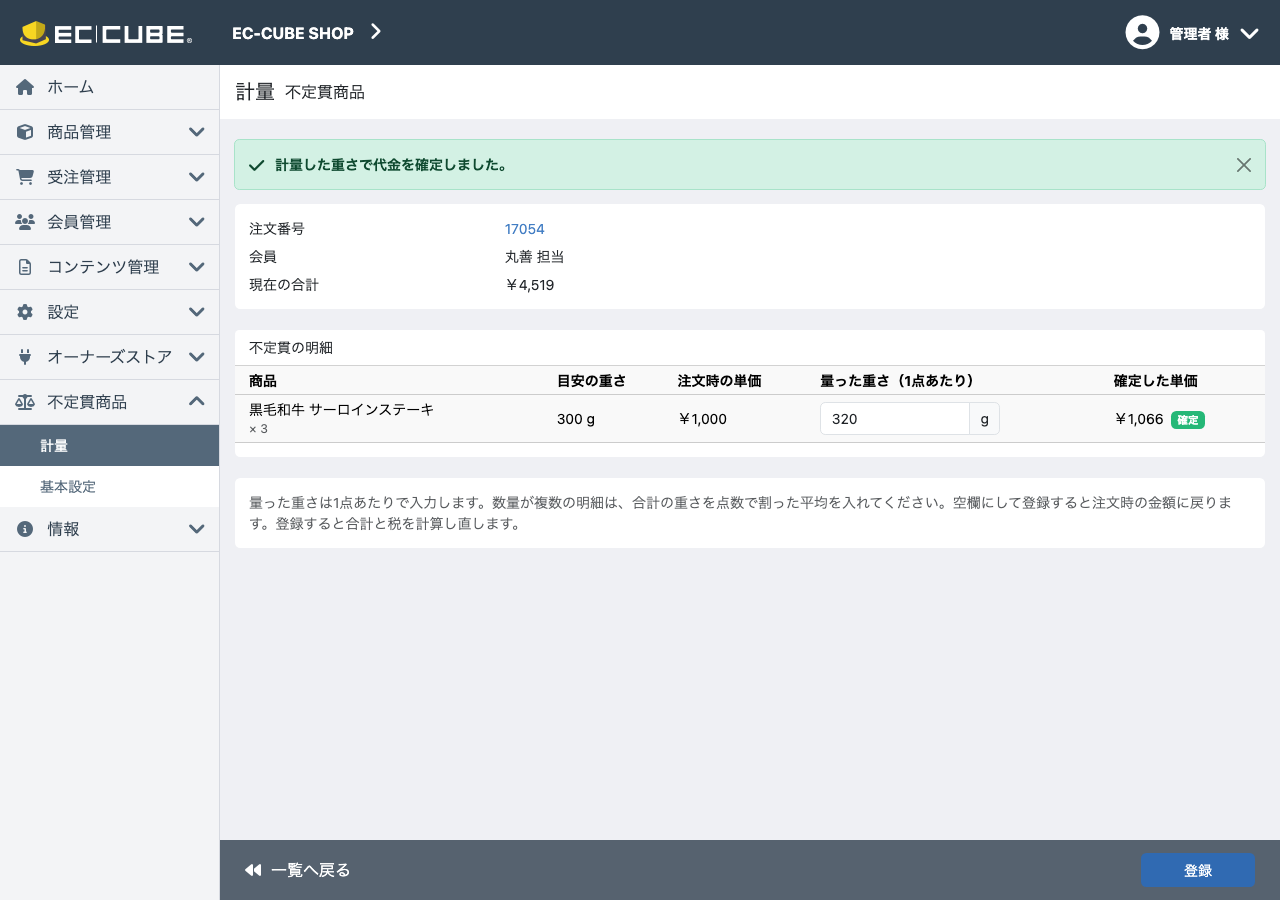Viewport: 1280px width, 900px height.
Task: Expand the 受注管理 menu chevron
Action: pos(197,177)
